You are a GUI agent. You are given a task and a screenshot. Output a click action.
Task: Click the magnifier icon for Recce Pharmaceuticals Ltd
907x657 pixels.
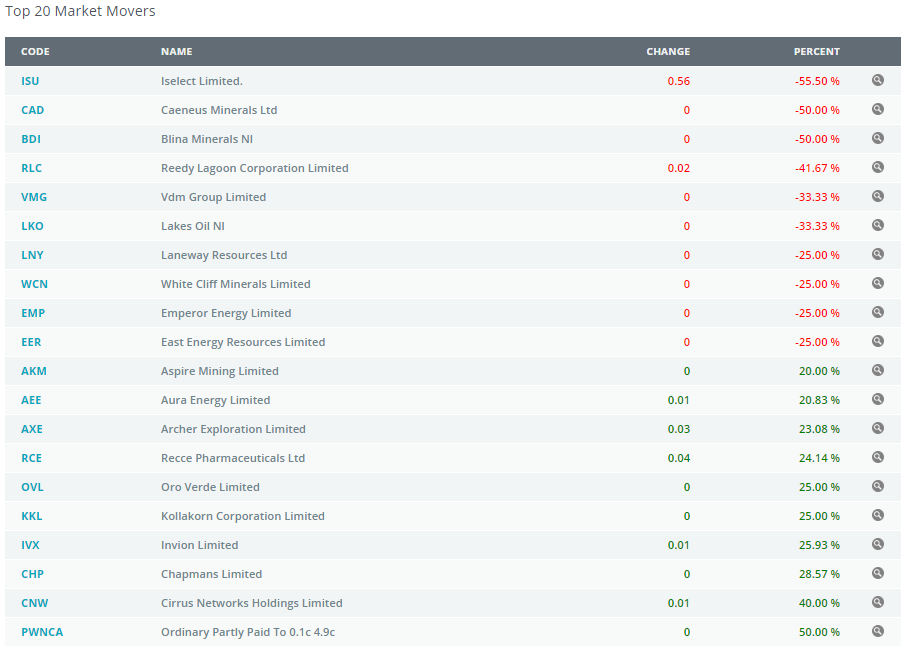click(878, 458)
